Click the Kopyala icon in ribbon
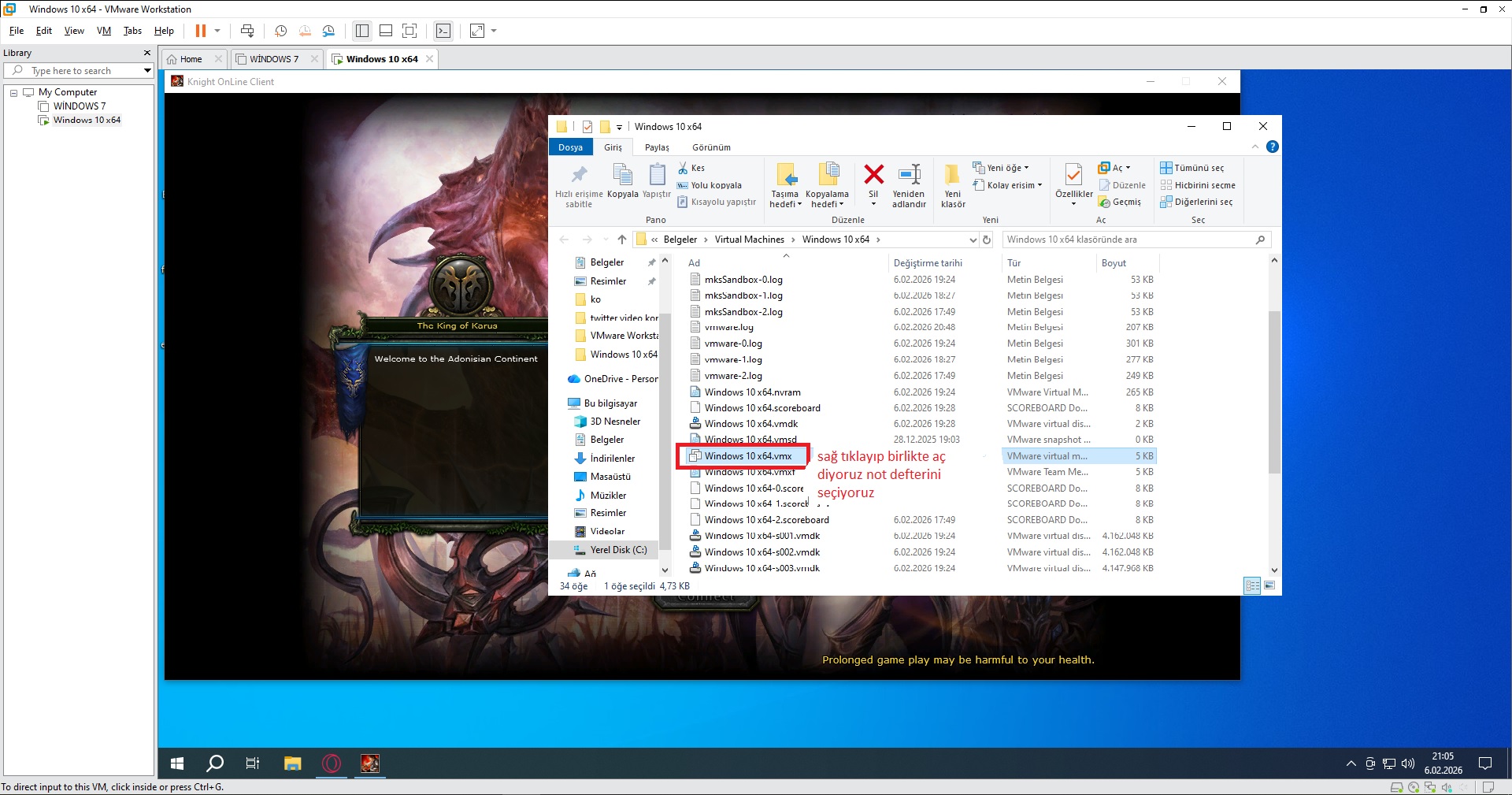The height and width of the screenshot is (795, 1512). tap(622, 175)
